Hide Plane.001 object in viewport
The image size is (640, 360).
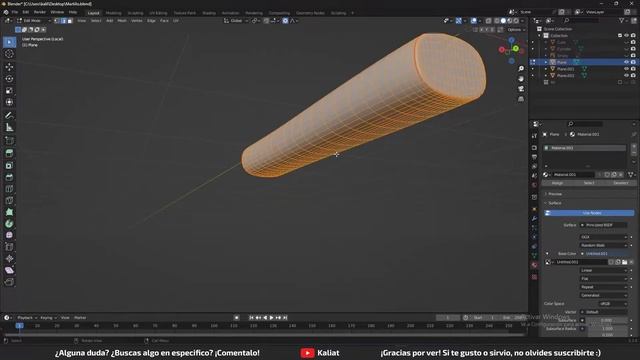(626, 69)
